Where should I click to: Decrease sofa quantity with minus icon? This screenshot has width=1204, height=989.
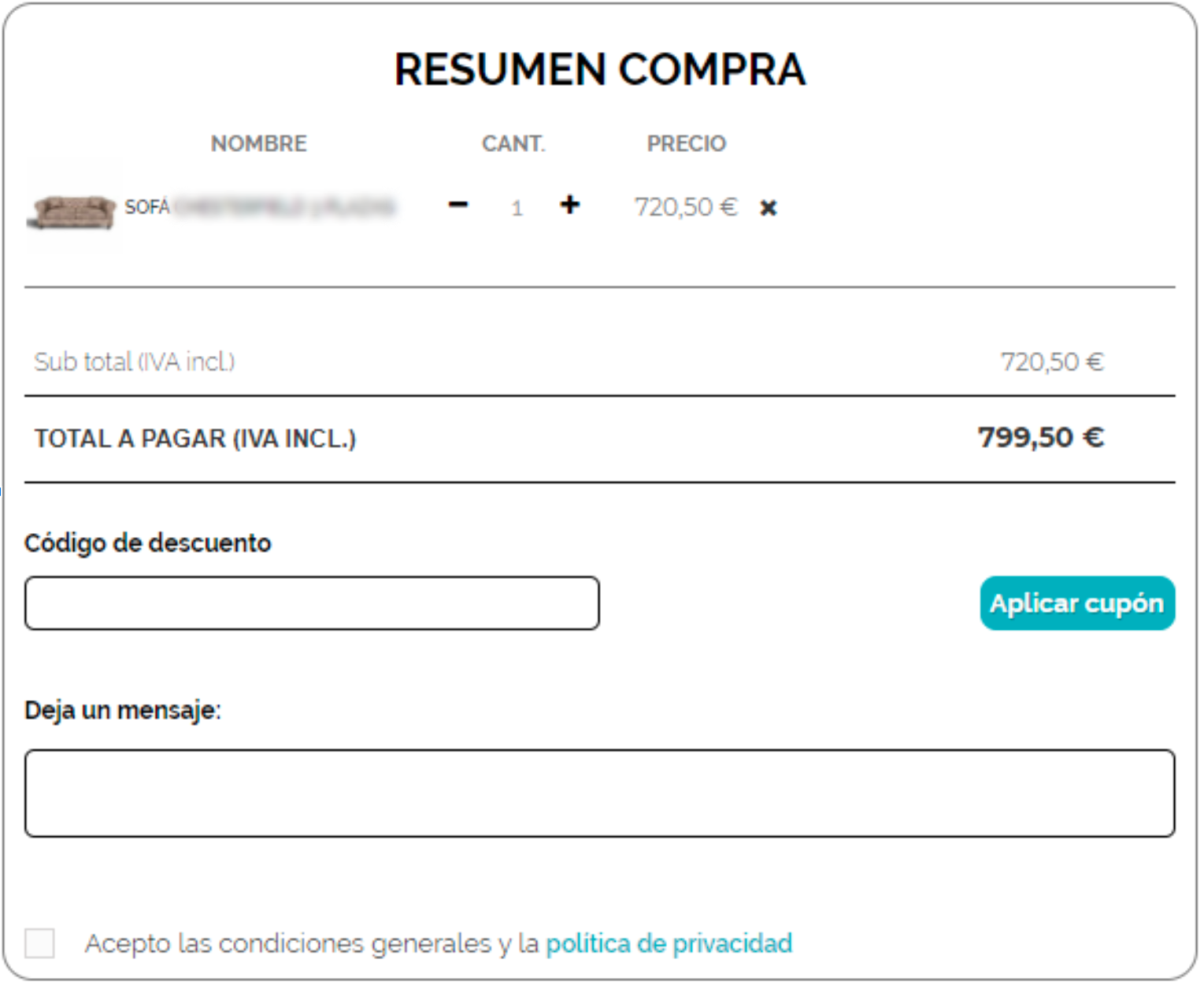458,206
